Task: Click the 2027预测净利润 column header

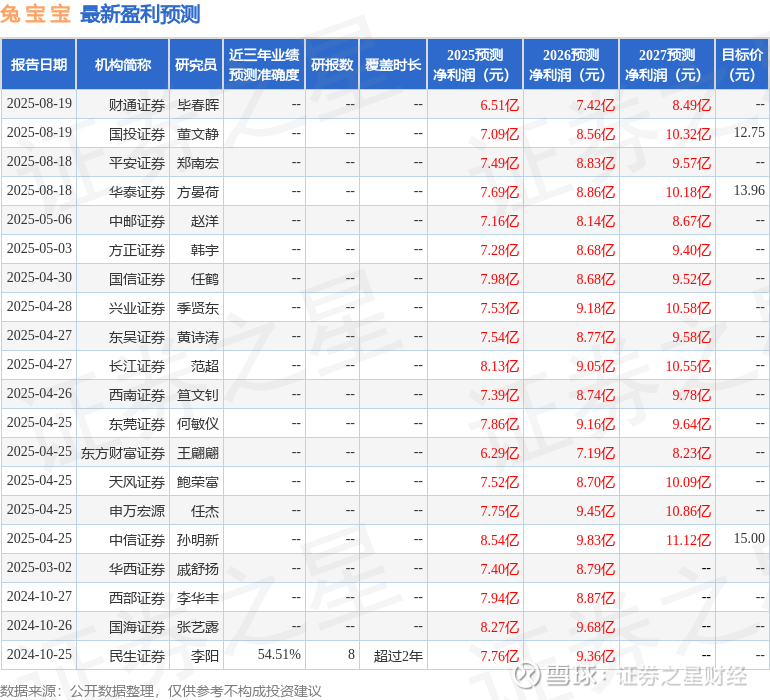Action: (667, 65)
